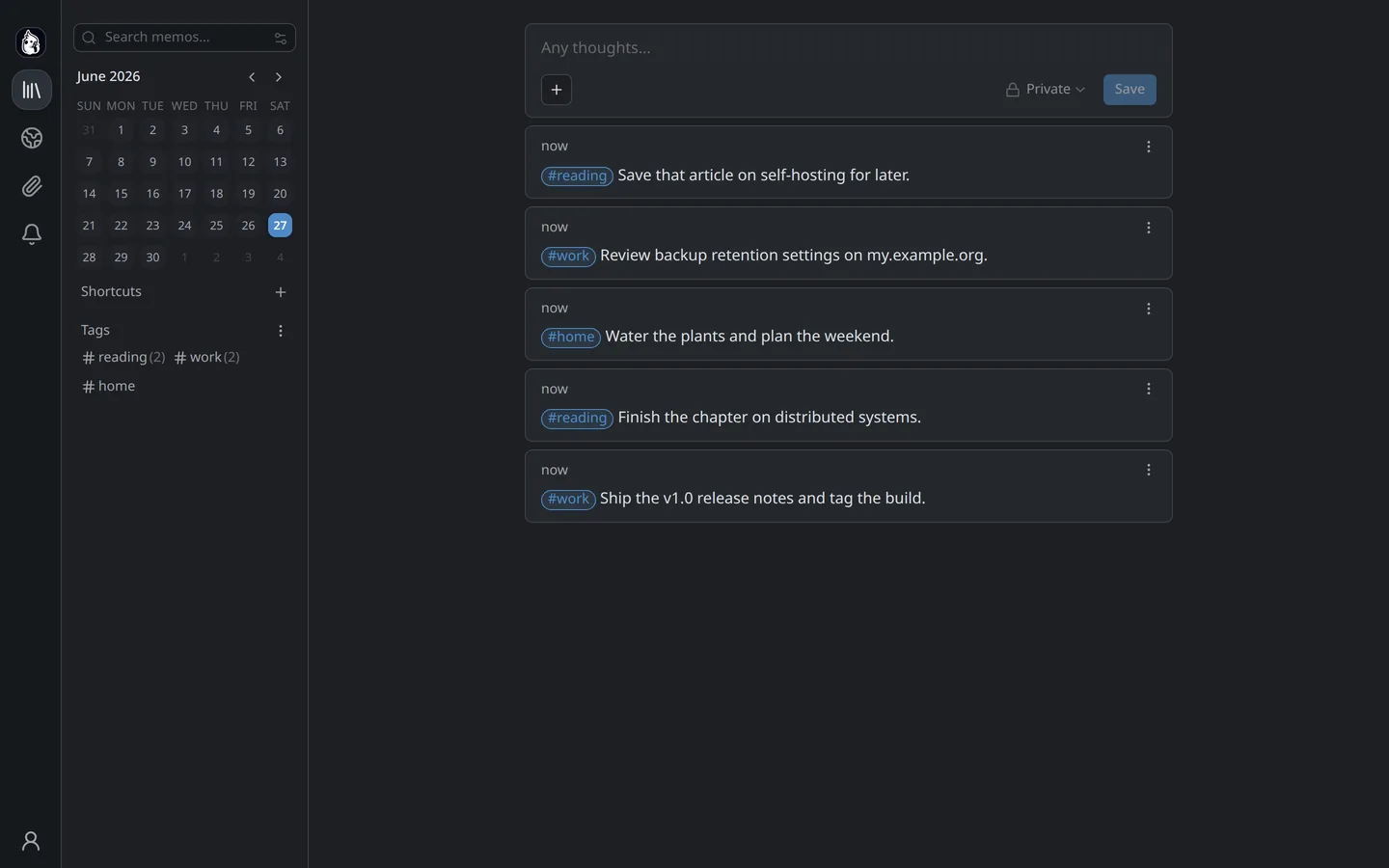Select June 26 in calendar
The width and height of the screenshot is (1389, 868).
(248, 226)
